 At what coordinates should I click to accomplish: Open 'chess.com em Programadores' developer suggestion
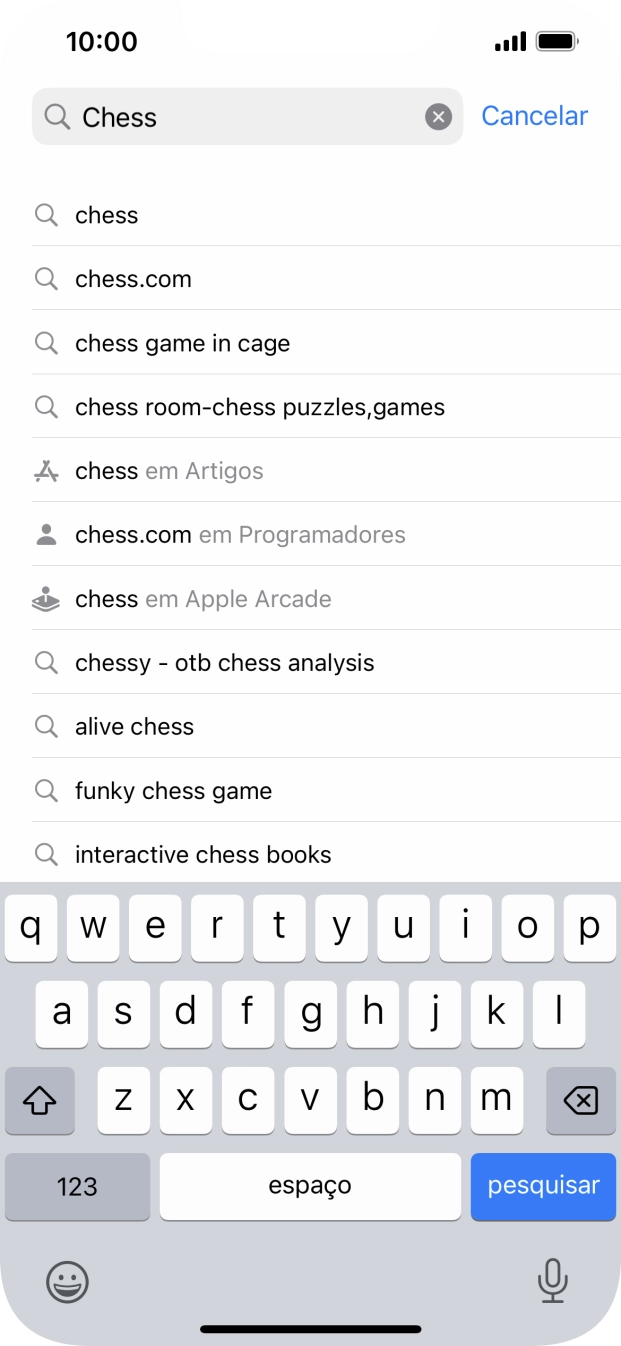pyautogui.click(x=240, y=535)
